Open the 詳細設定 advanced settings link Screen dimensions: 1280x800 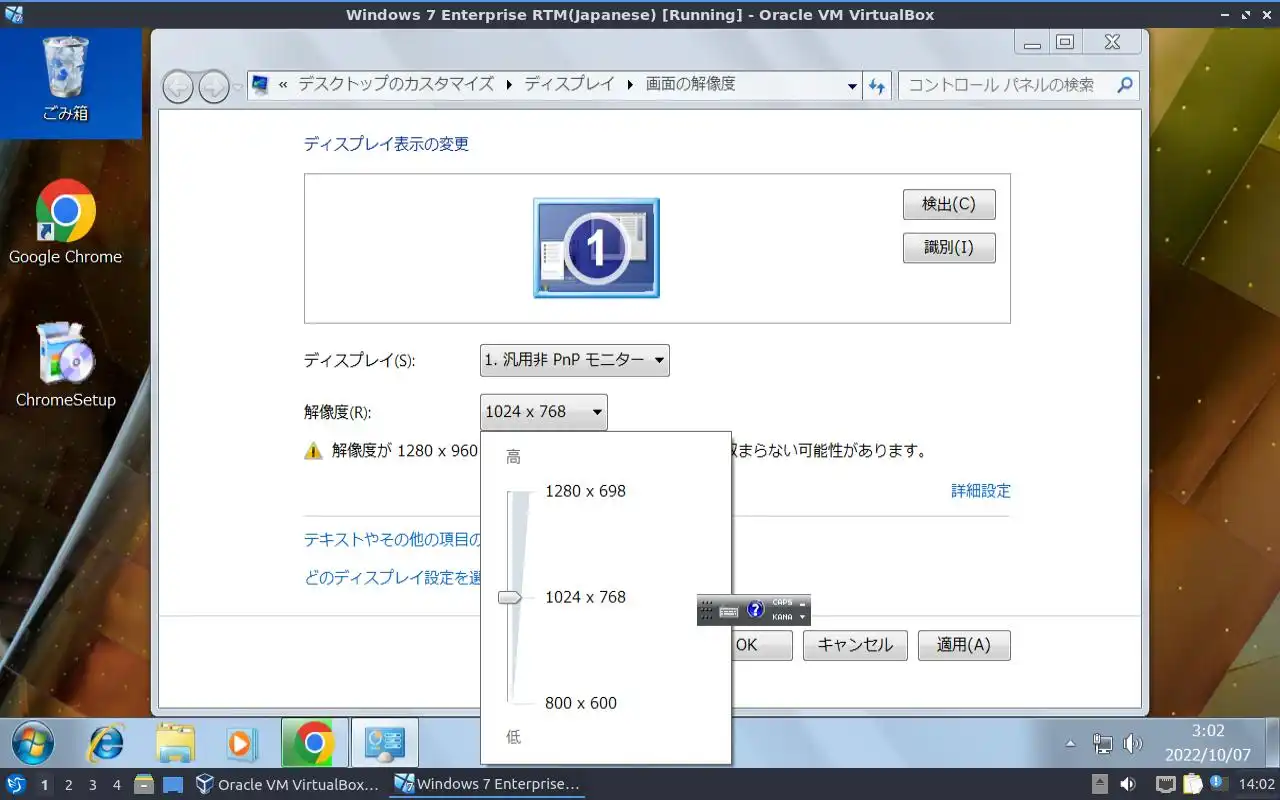pyautogui.click(x=981, y=491)
